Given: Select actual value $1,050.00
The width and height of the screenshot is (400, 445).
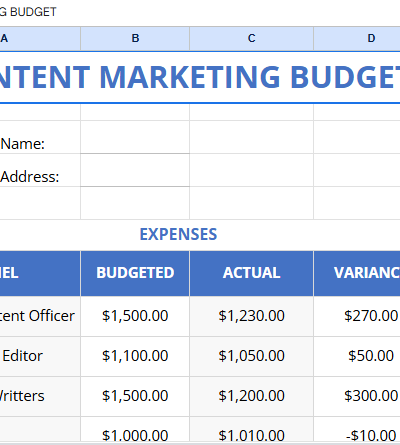Looking at the screenshot, I should click(x=251, y=356).
